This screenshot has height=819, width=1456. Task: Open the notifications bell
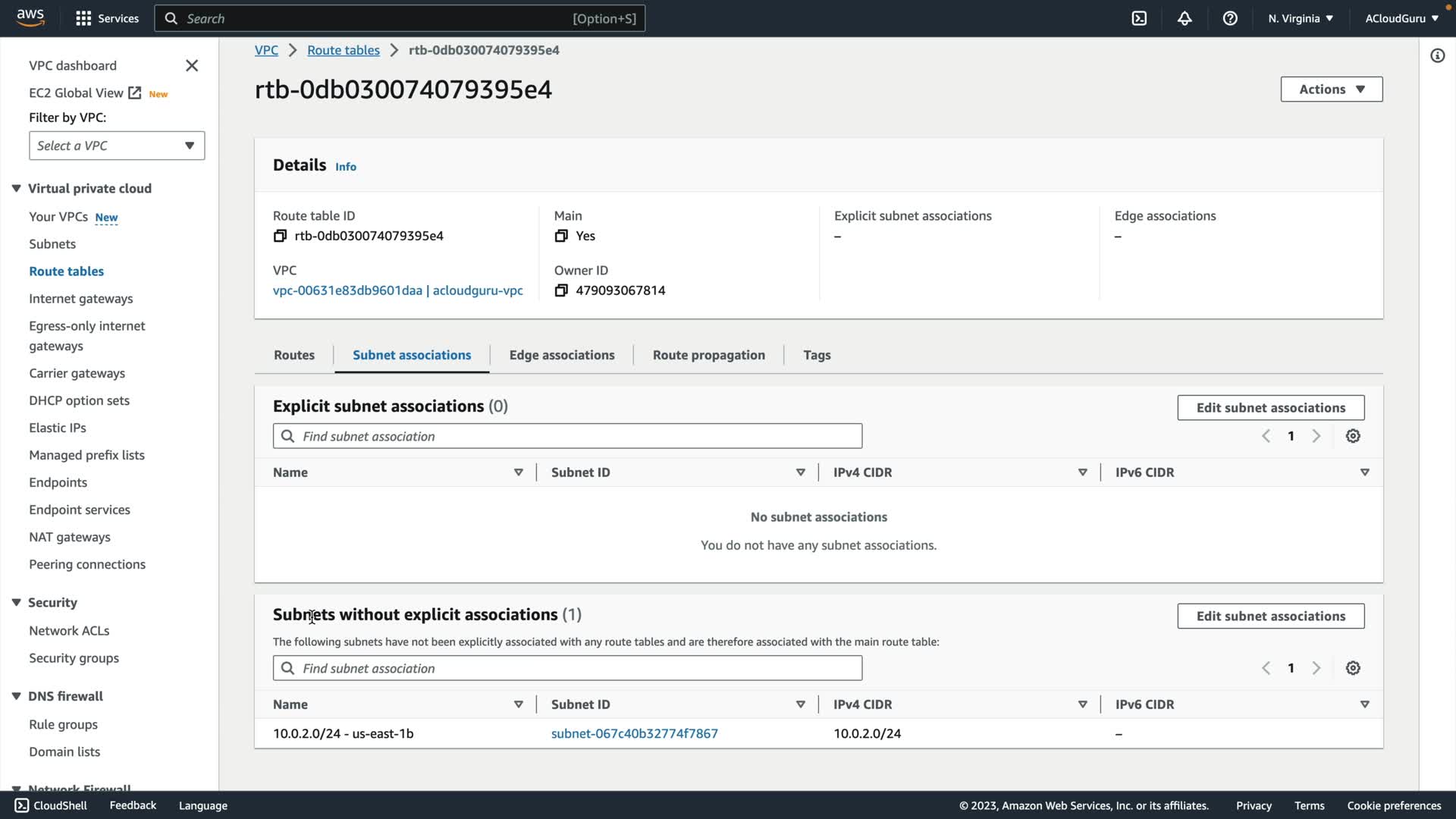pyautogui.click(x=1185, y=18)
